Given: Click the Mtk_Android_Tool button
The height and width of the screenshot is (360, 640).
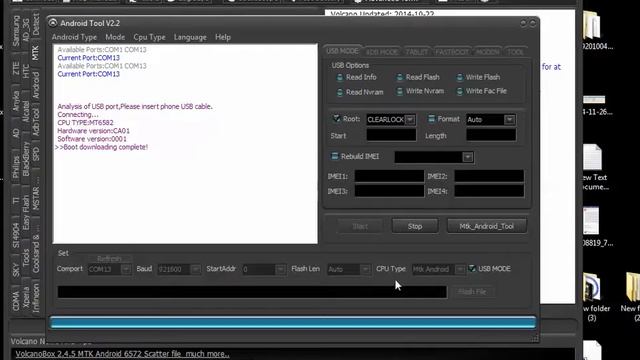Looking at the screenshot, I should coord(487,226).
